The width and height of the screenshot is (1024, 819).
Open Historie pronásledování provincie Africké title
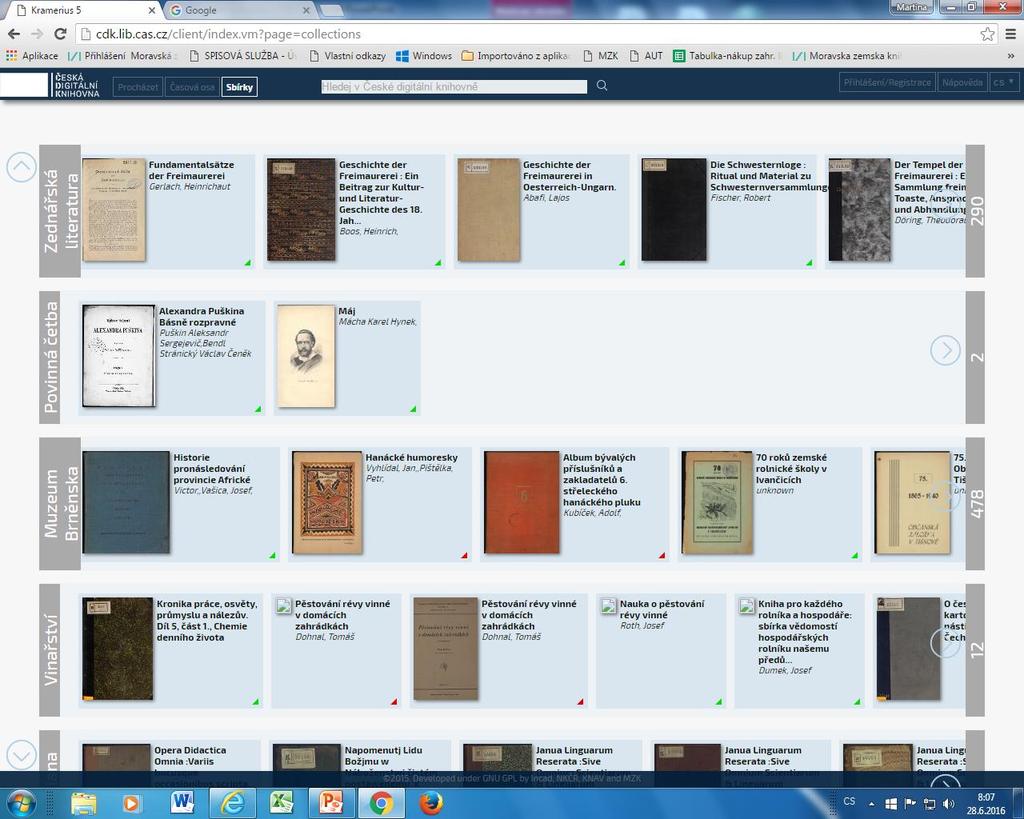point(212,468)
